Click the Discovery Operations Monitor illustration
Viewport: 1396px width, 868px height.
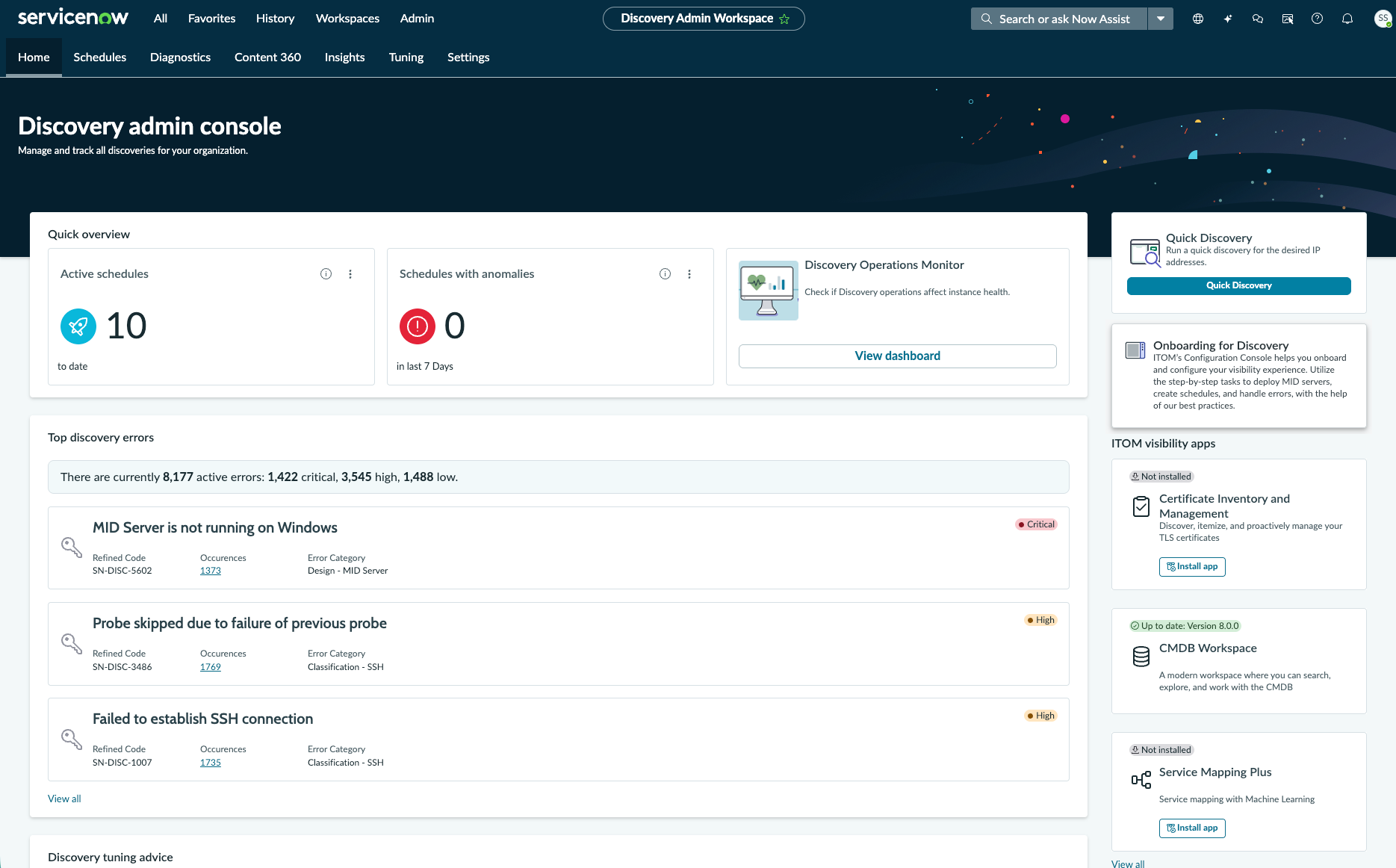(x=769, y=291)
